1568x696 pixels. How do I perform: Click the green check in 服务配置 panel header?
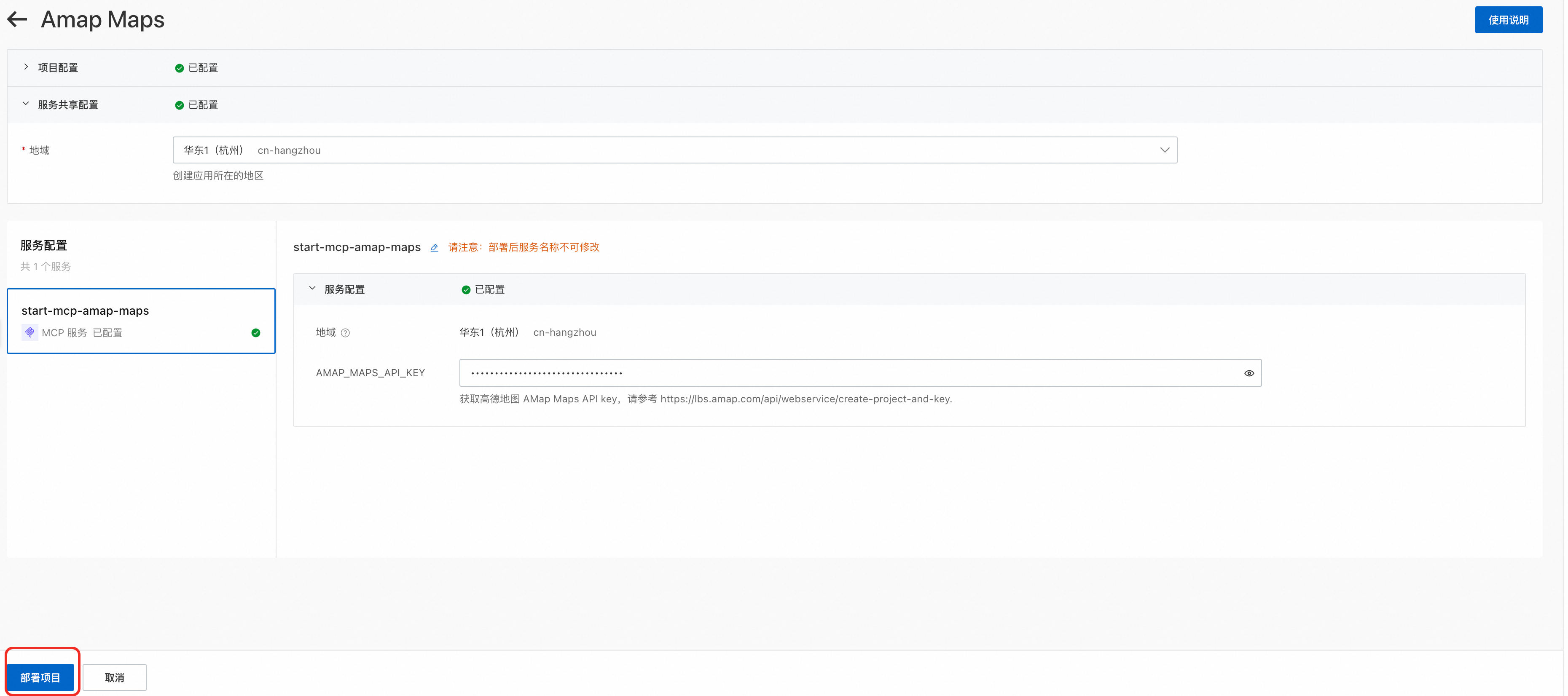click(466, 289)
